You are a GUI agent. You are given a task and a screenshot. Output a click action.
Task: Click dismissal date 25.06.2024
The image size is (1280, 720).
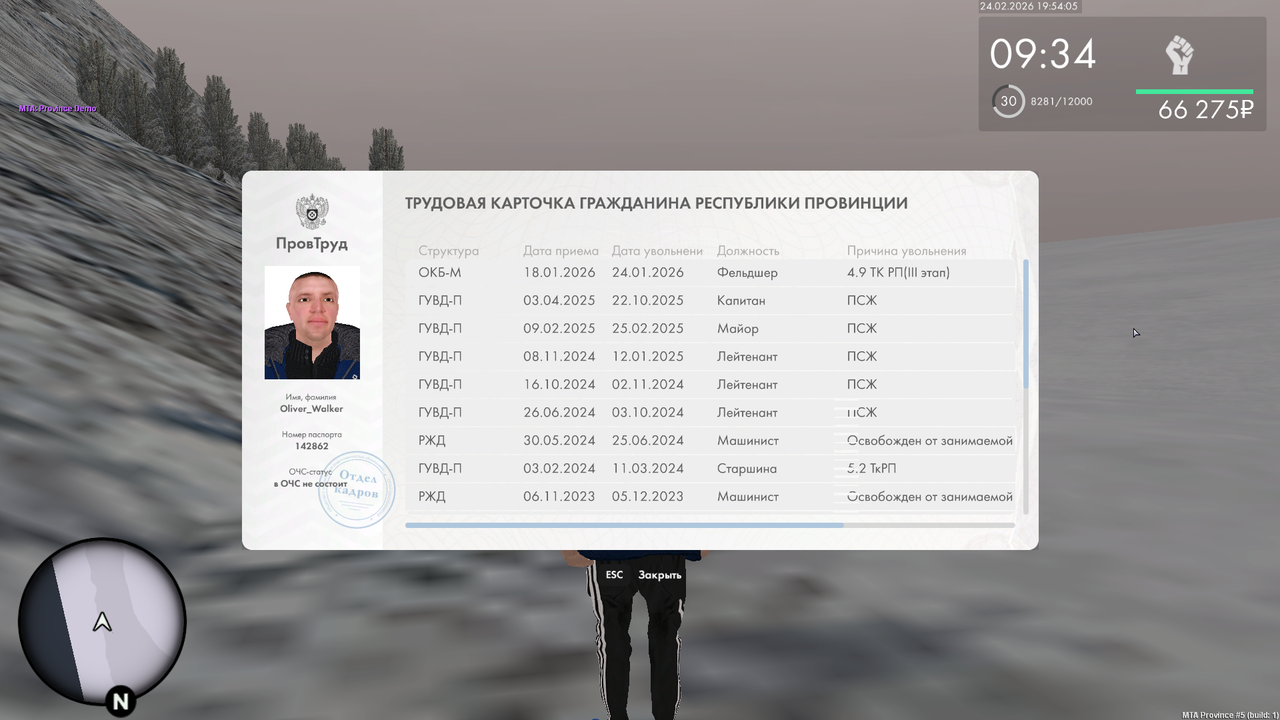pos(648,441)
